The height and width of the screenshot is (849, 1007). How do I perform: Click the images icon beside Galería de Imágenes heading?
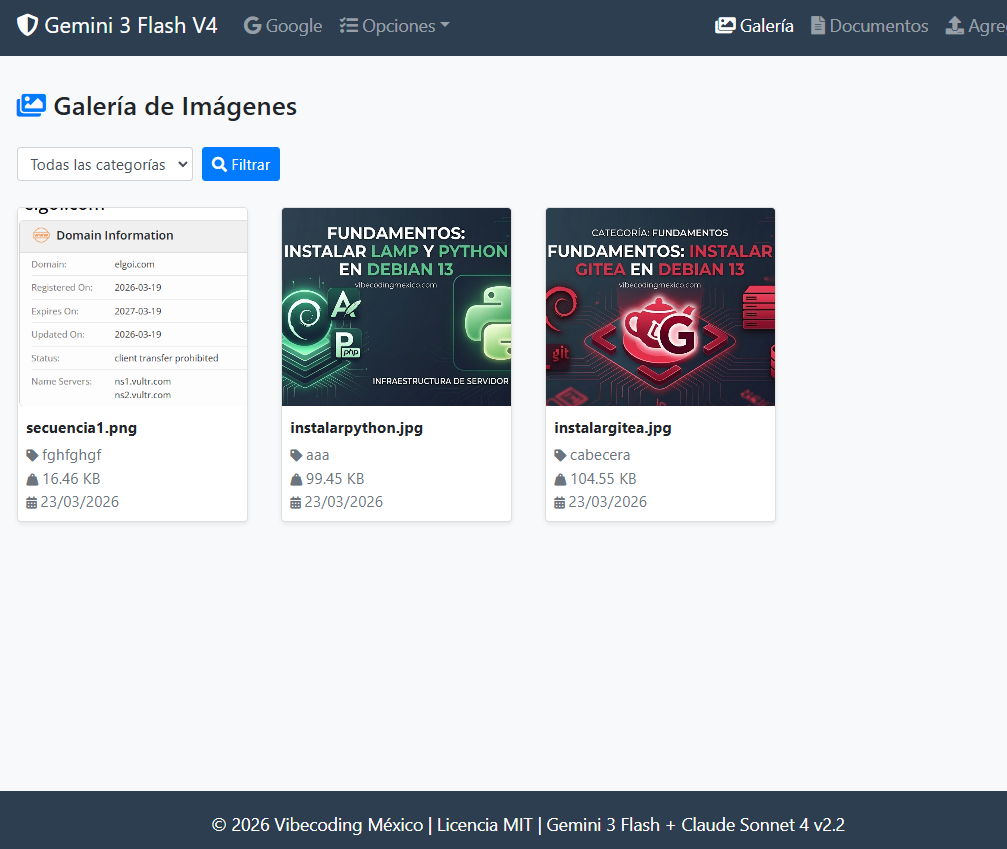tap(32, 106)
